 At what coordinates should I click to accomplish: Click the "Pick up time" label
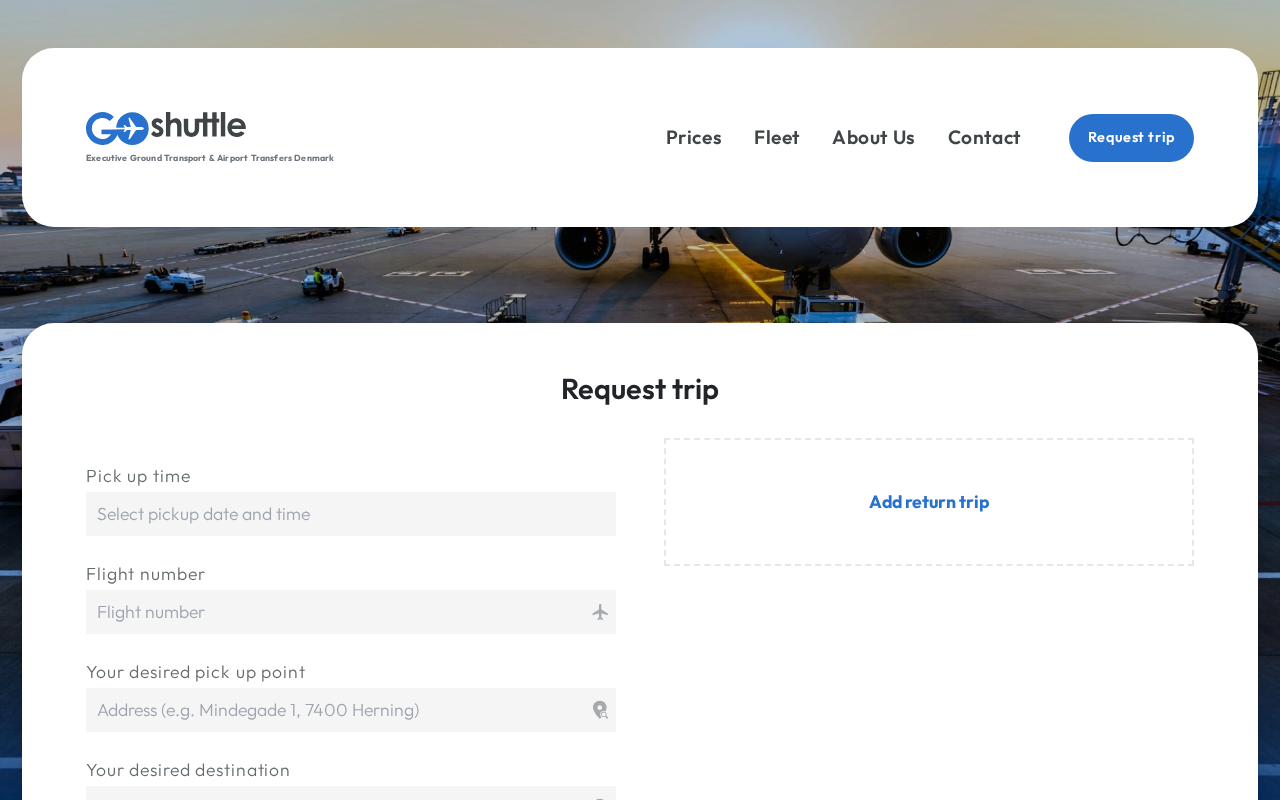click(x=138, y=476)
